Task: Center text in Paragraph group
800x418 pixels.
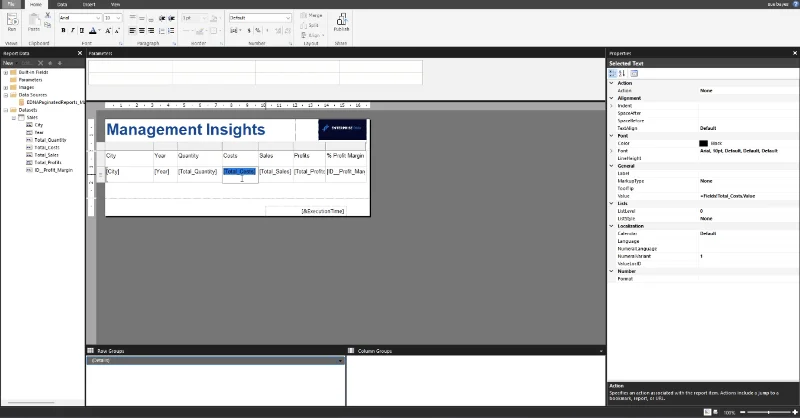Action: (x=141, y=31)
